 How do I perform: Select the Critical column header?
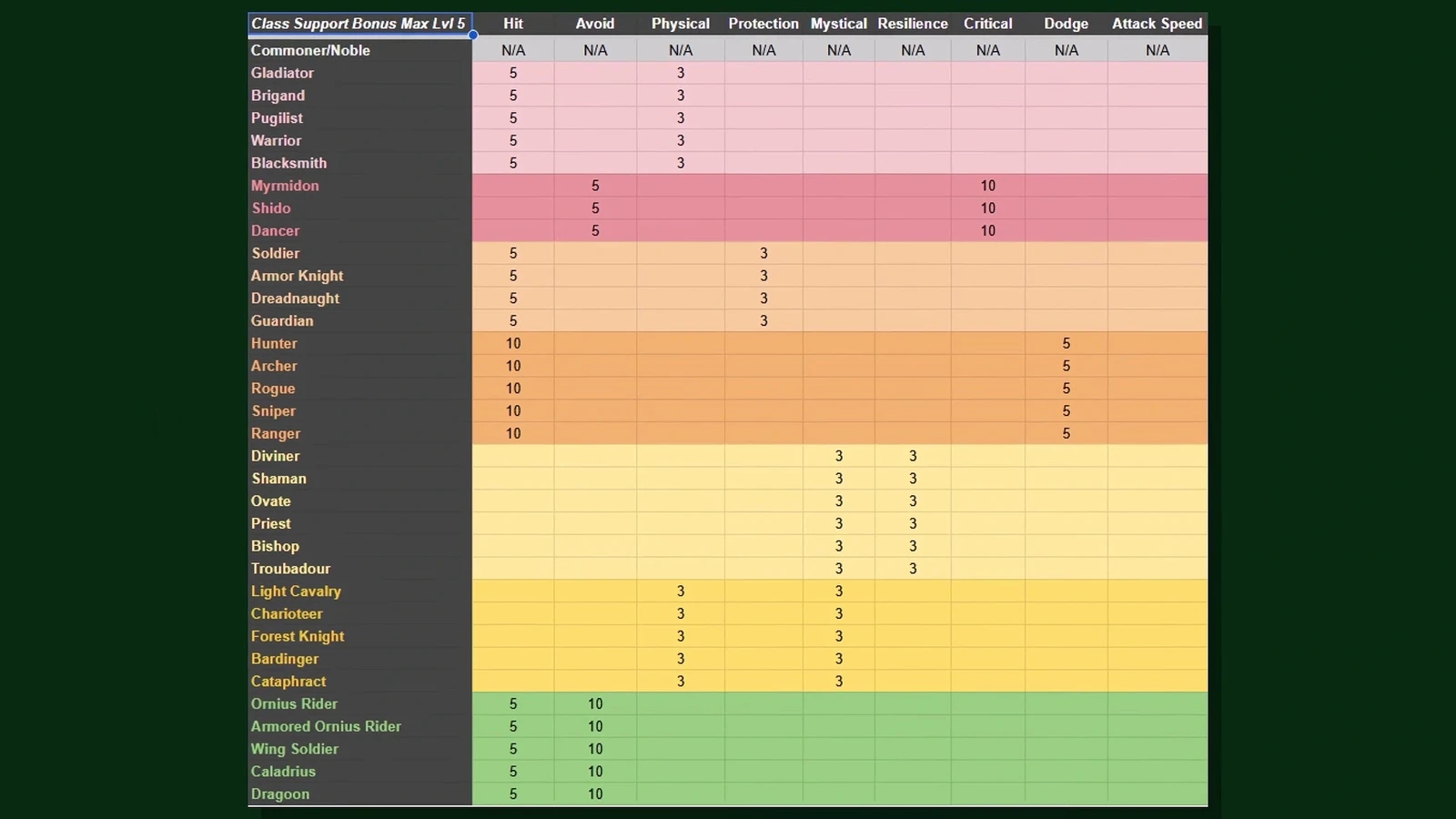[988, 24]
